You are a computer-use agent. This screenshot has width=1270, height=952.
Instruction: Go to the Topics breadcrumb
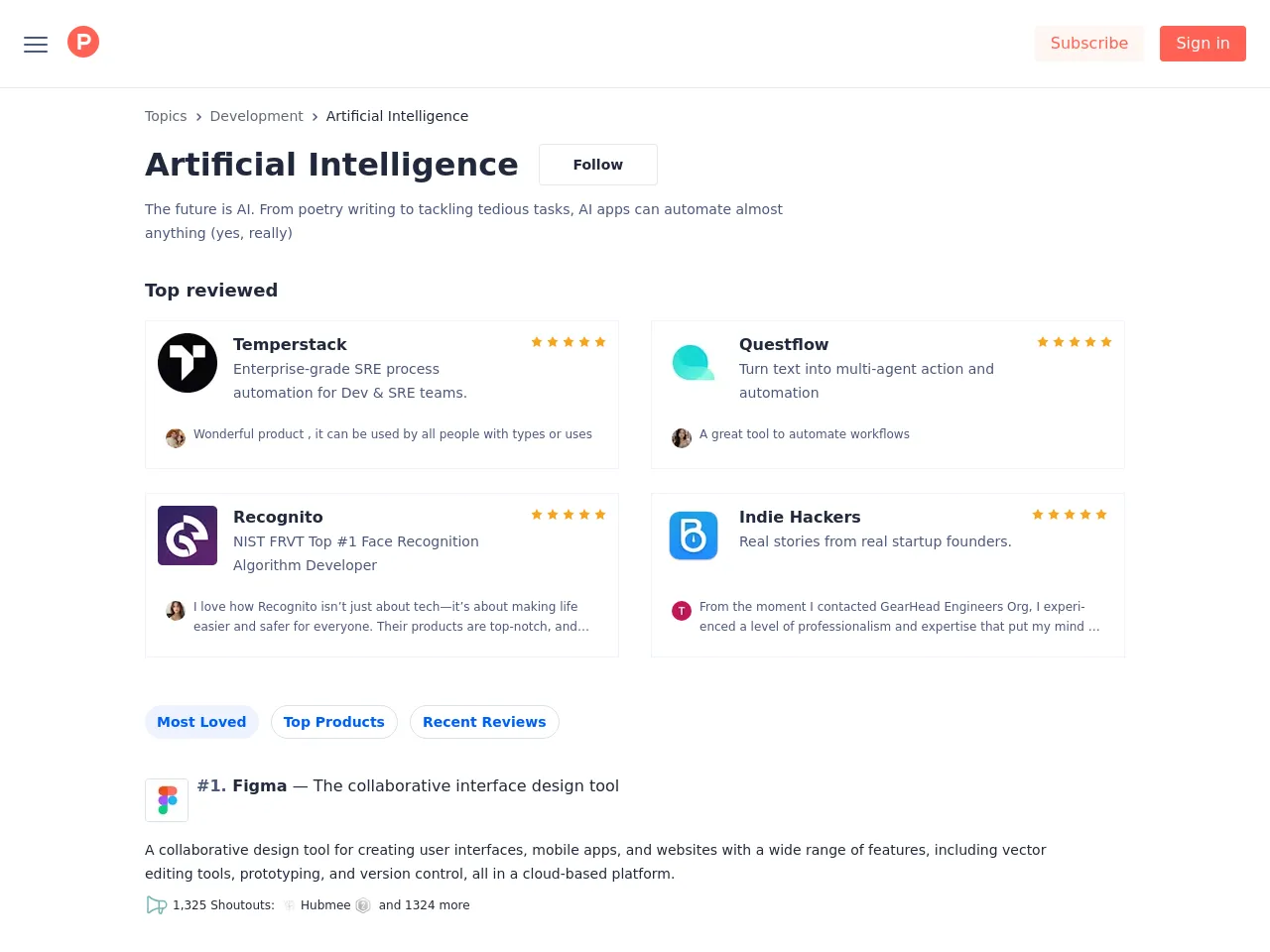click(166, 116)
